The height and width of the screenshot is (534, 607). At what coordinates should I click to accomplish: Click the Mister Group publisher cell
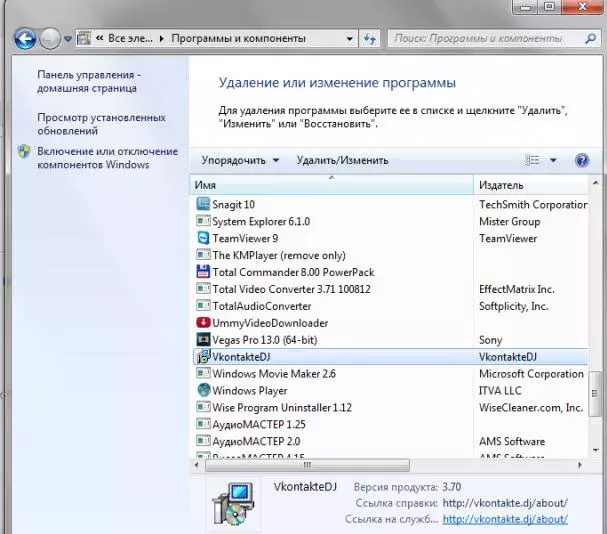tap(509, 221)
